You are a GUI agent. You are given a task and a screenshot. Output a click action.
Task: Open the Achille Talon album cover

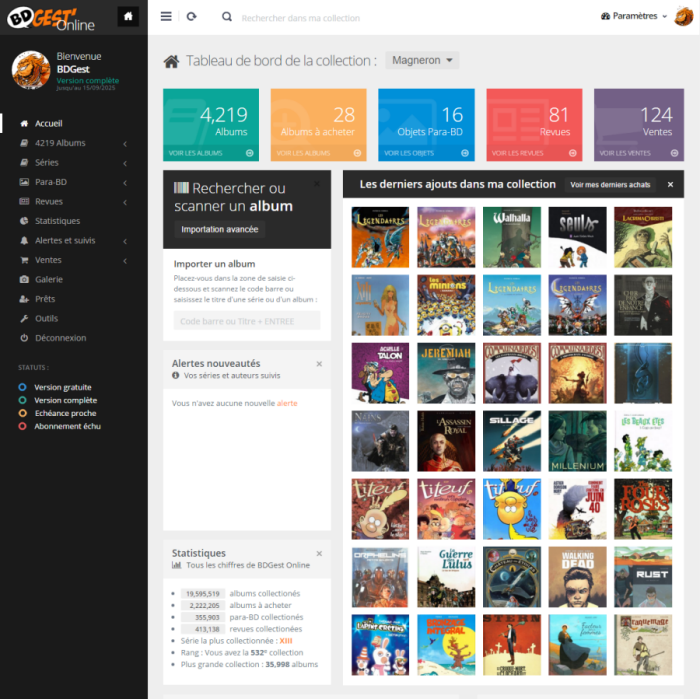click(x=380, y=373)
